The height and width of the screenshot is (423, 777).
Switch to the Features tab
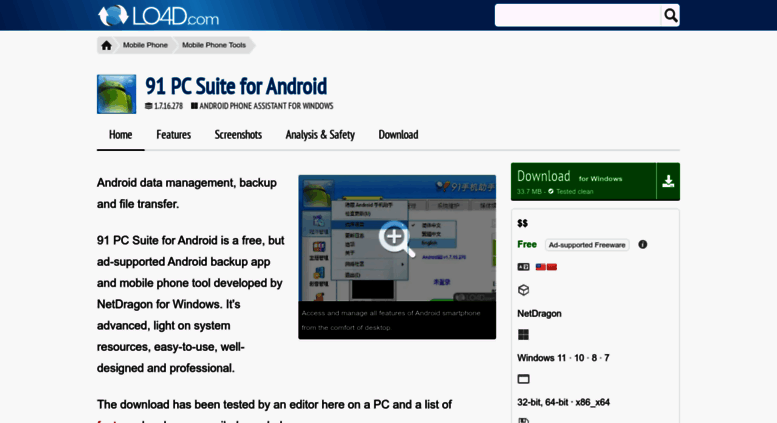(173, 135)
